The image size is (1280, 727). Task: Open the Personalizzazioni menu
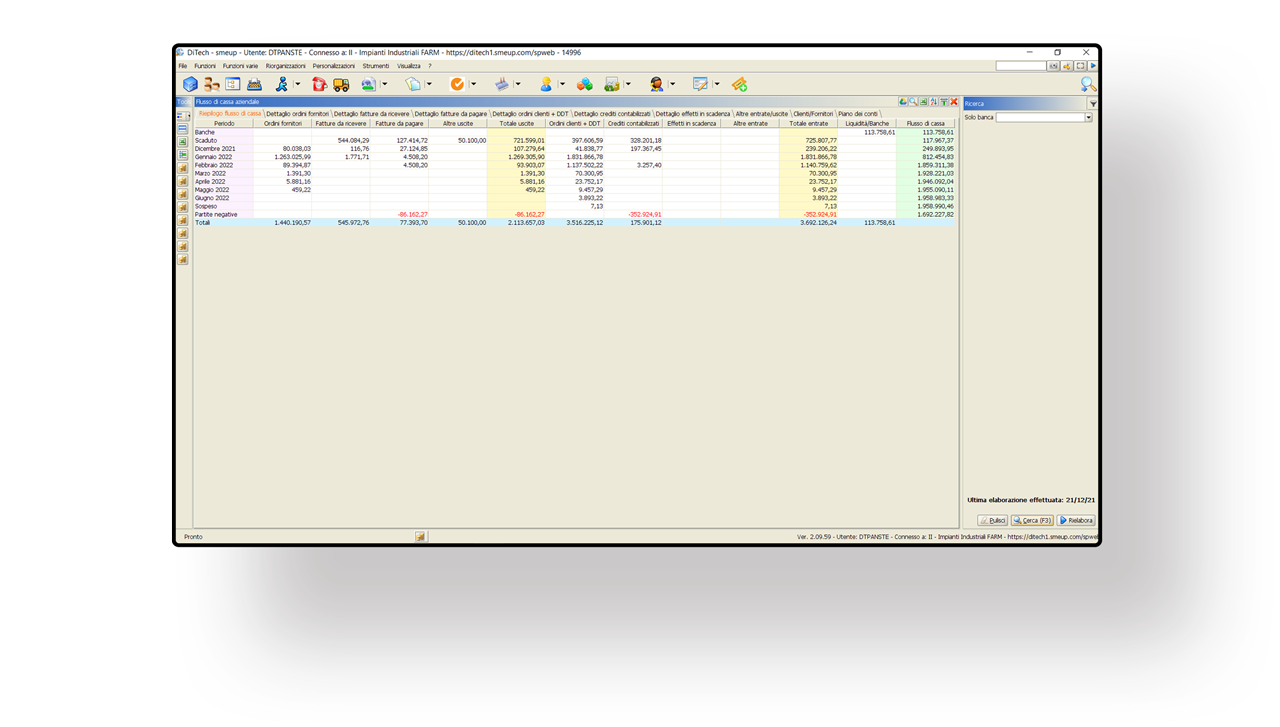pyautogui.click(x=334, y=66)
